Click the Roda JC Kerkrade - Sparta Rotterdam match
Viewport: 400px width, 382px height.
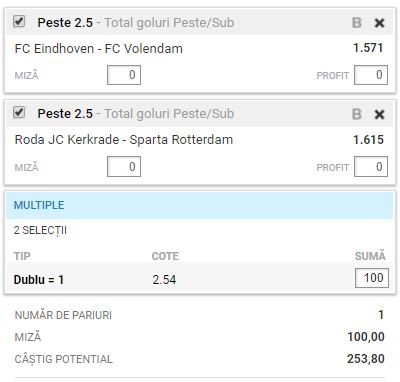click(124, 140)
